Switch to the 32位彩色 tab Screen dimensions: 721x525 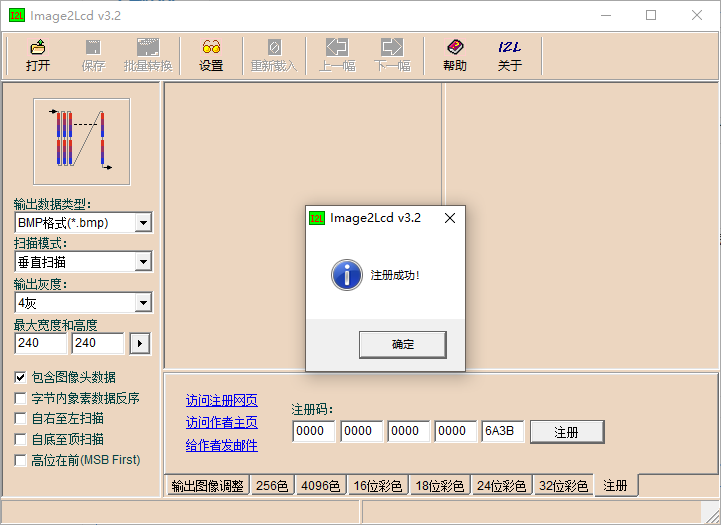pyautogui.click(x=563, y=485)
